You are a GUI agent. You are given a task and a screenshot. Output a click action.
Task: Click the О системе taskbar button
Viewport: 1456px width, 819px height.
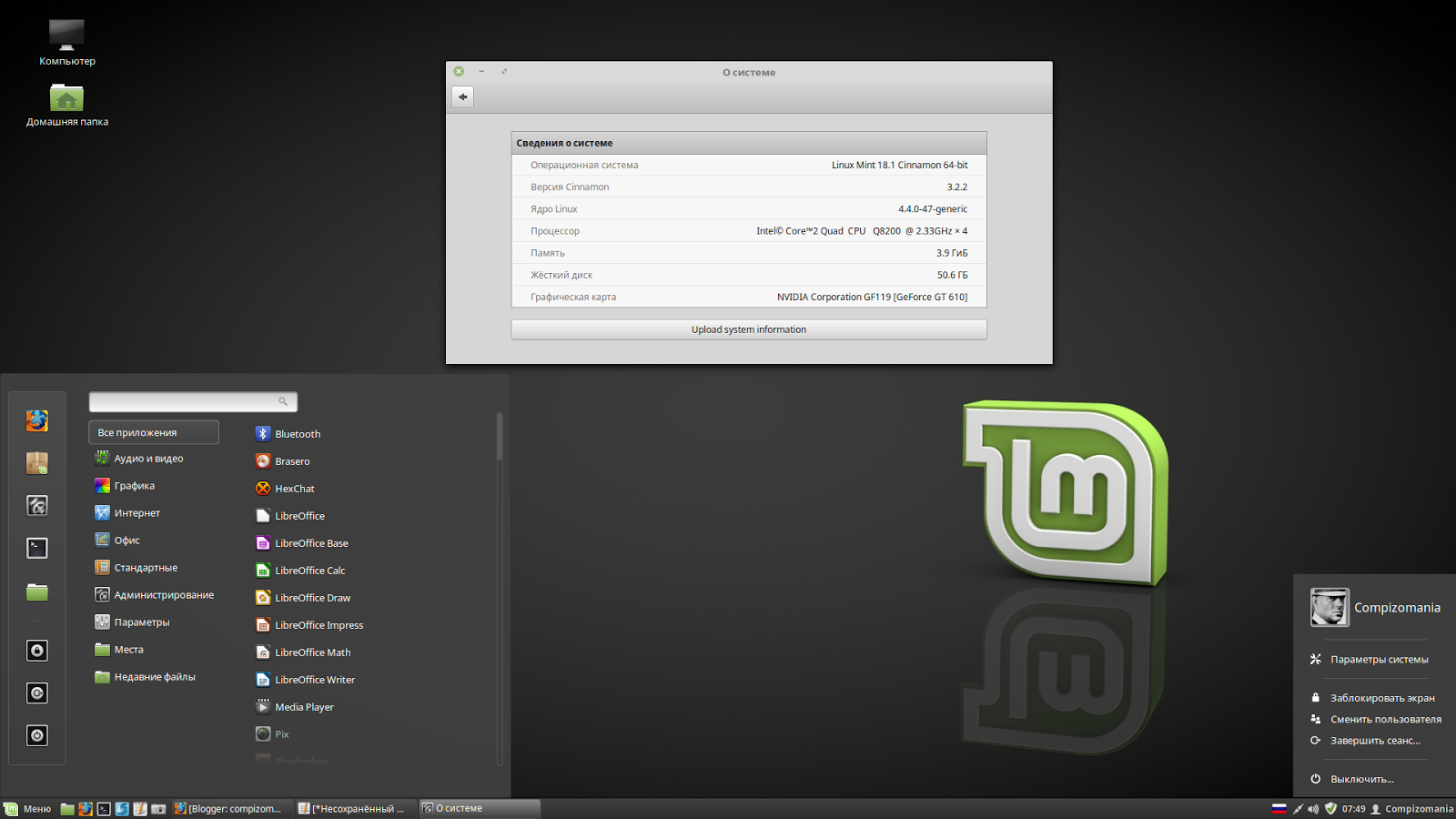[480, 808]
